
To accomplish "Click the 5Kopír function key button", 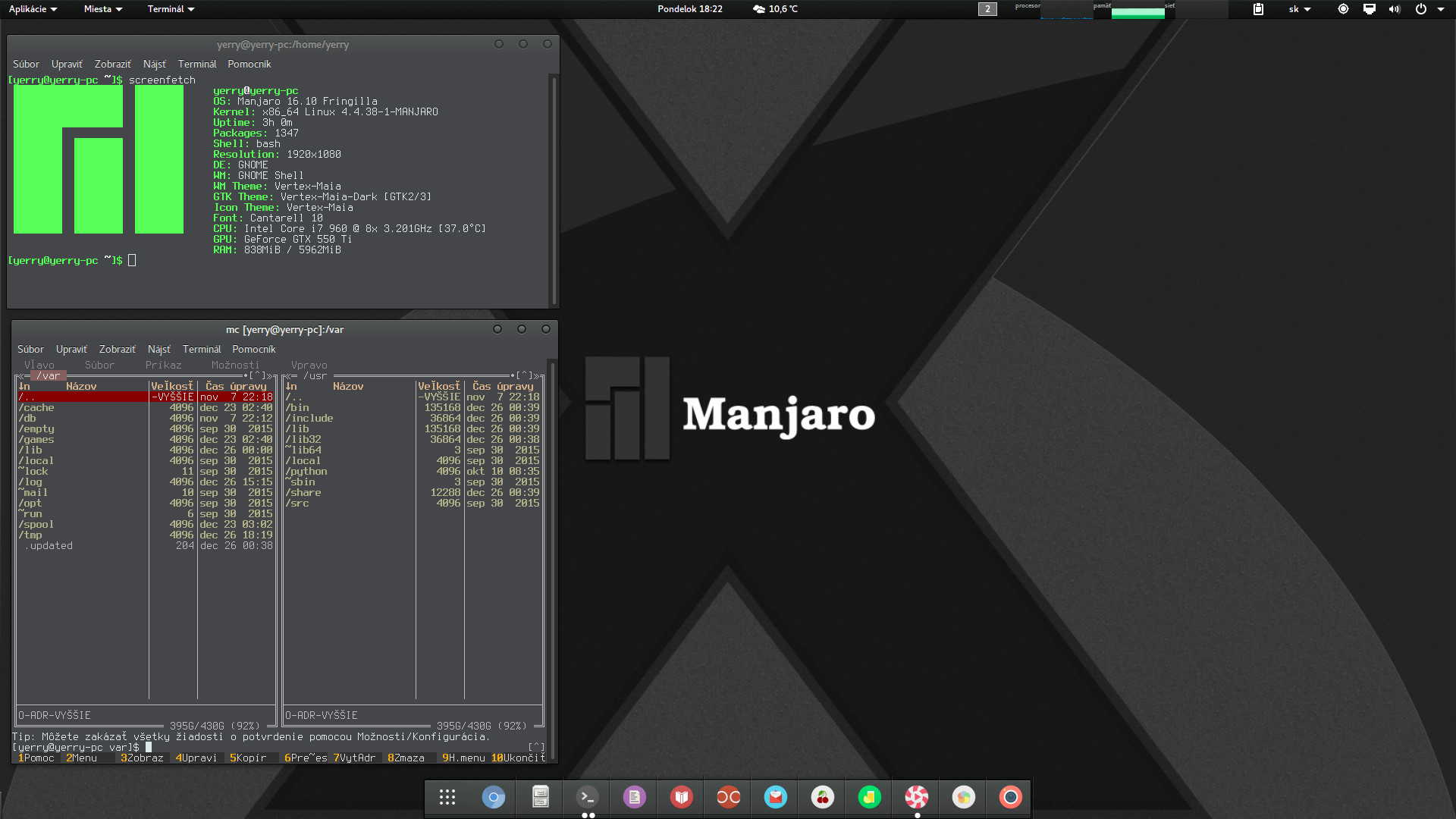I will tap(249, 758).
